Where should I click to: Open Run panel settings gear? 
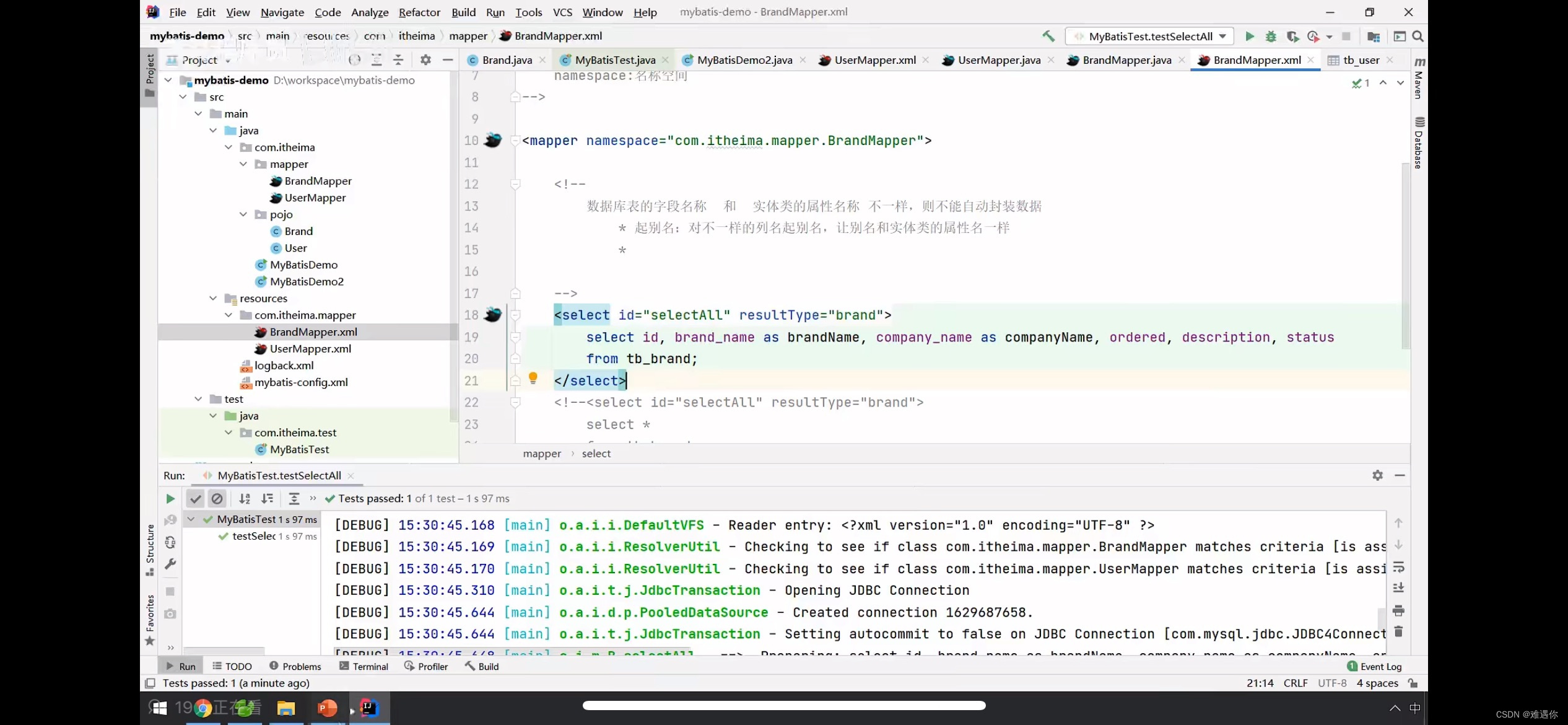1377,475
